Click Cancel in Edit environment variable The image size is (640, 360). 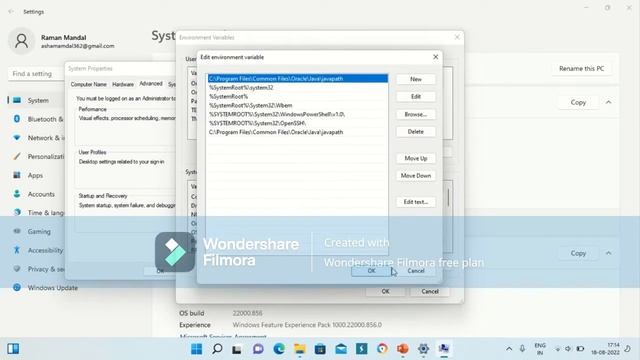tap(416, 271)
